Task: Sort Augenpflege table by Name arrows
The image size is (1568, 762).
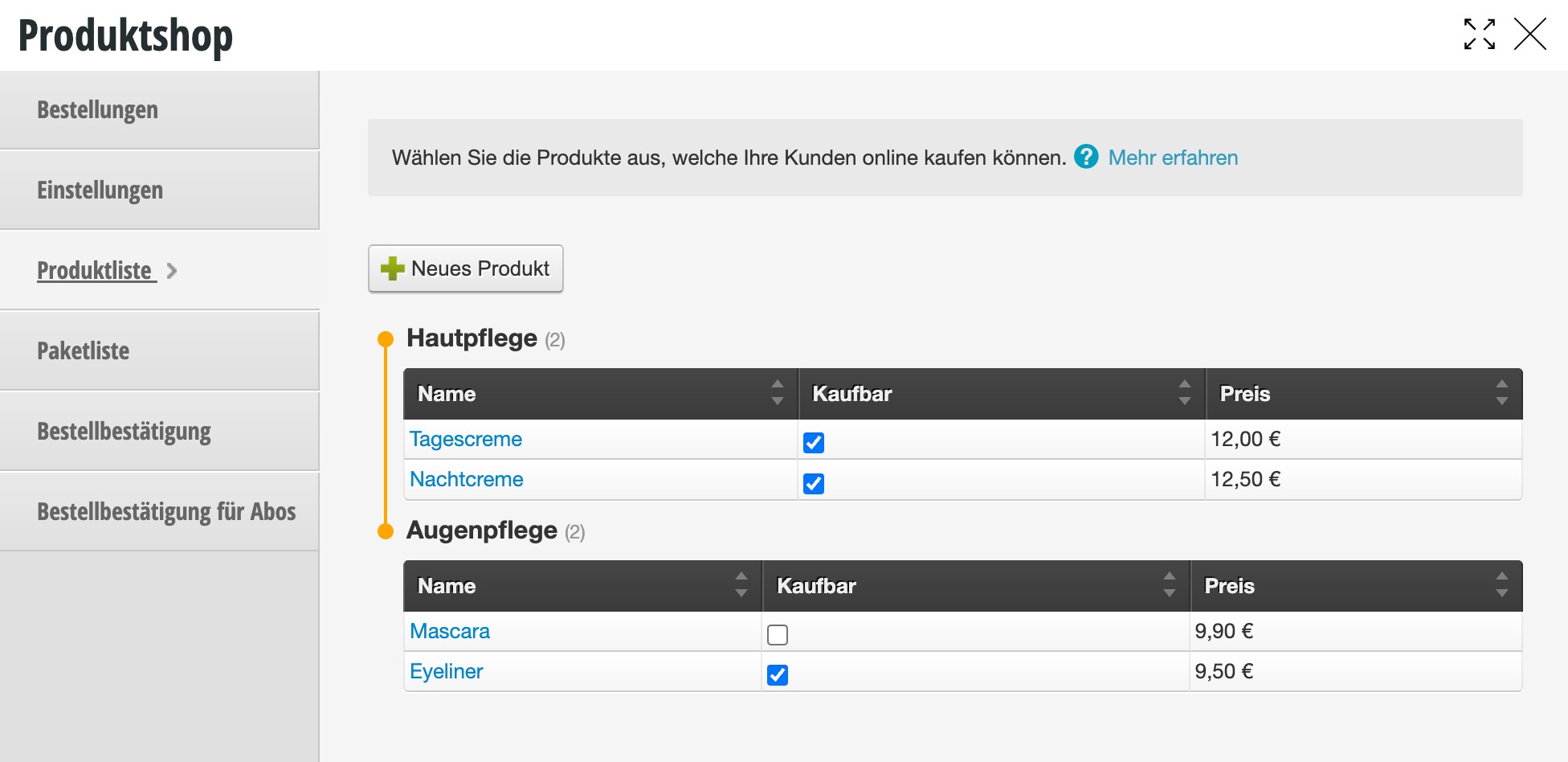Action: (741, 584)
